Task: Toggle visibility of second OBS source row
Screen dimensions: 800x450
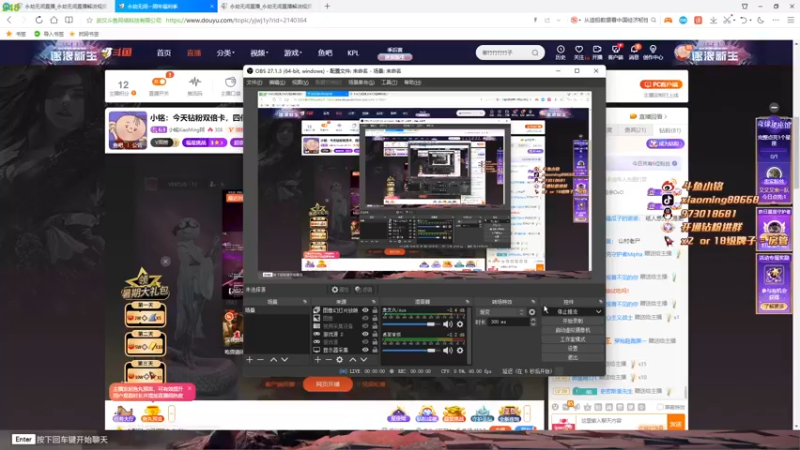Action: point(365,318)
